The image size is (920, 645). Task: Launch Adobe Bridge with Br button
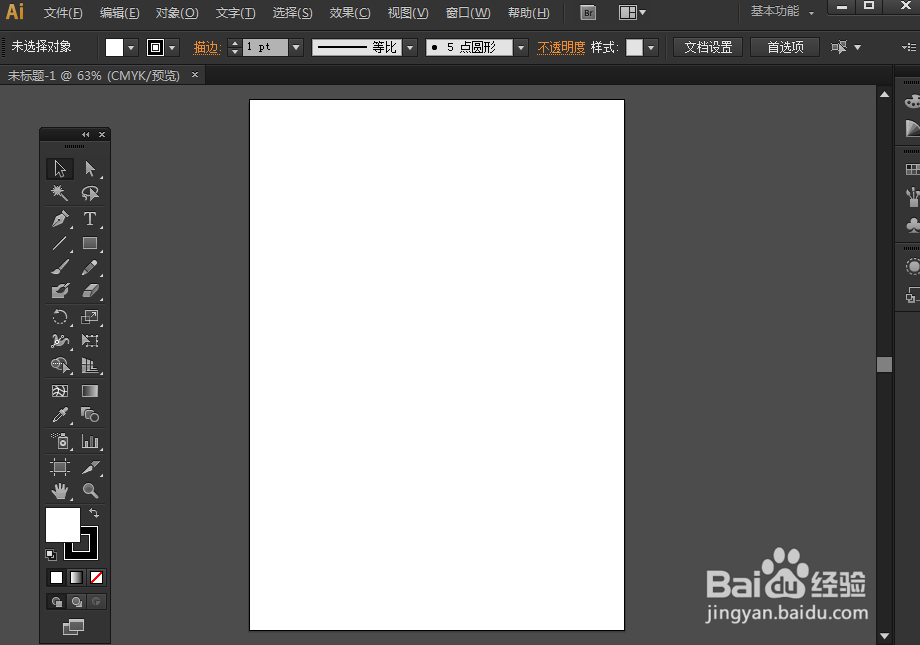(x=588, y=12)
